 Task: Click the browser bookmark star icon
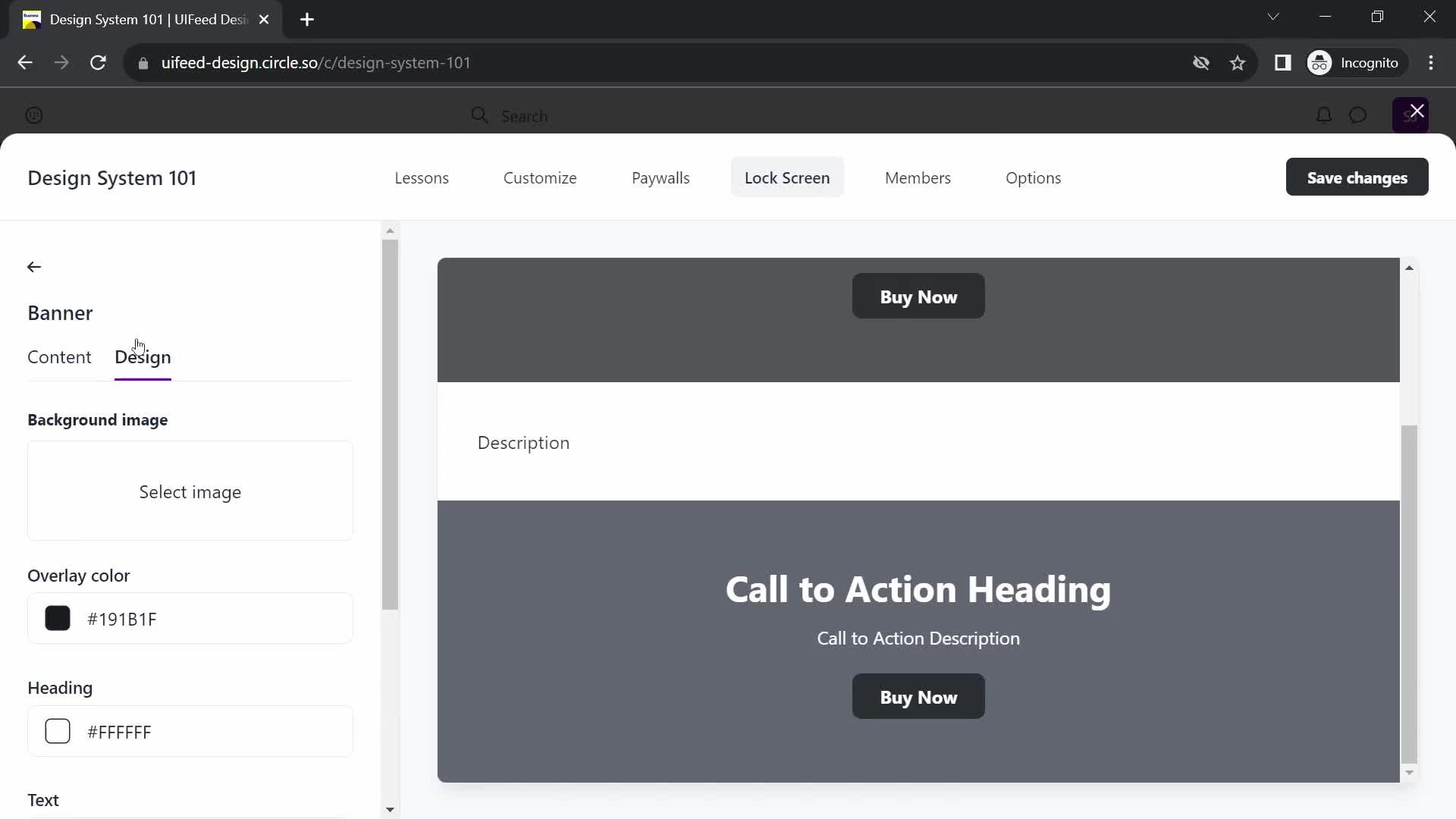[x=1238, y=63]
